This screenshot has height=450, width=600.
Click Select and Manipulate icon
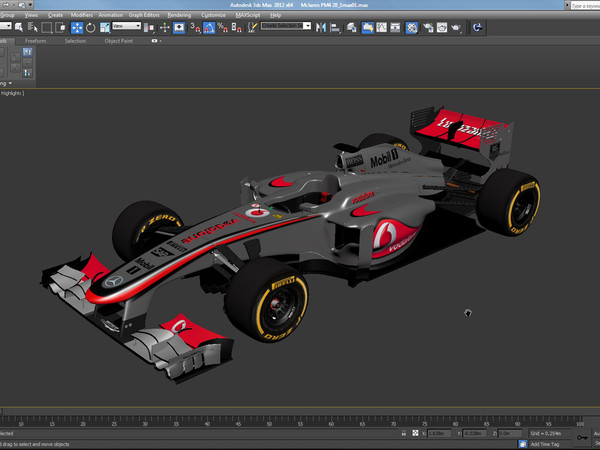pos(165,27)
